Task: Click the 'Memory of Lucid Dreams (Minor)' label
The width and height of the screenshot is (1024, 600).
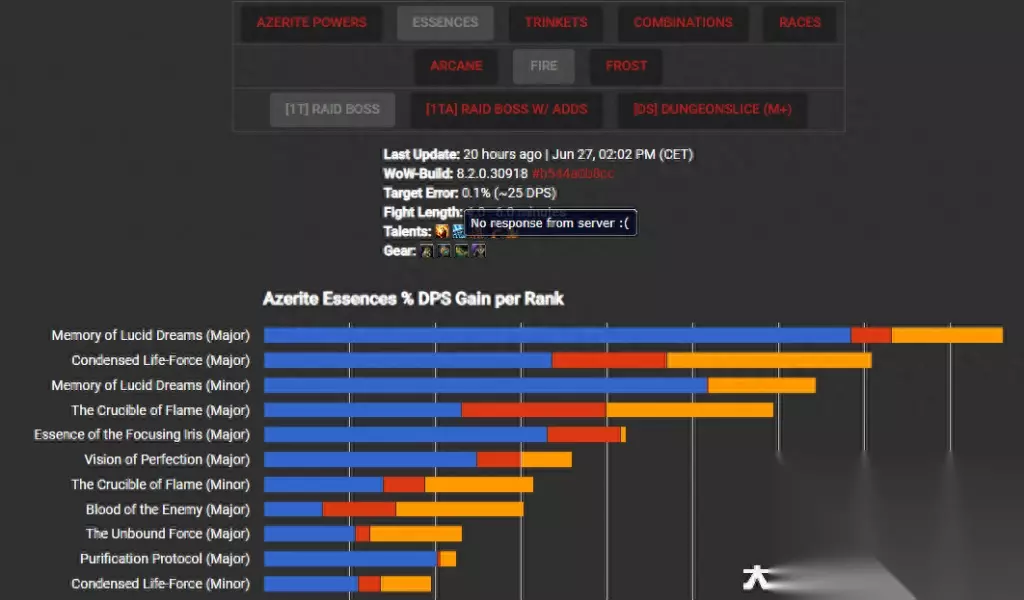Action: [150, 385]
